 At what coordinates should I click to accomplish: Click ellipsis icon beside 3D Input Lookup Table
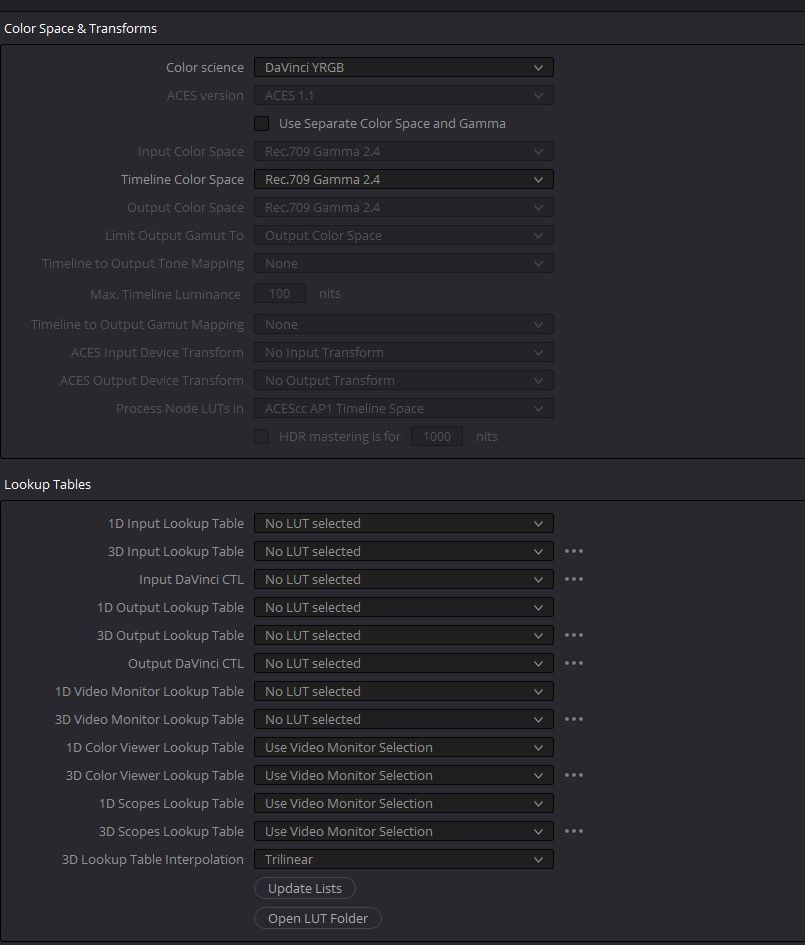click(x=573, y=551)
